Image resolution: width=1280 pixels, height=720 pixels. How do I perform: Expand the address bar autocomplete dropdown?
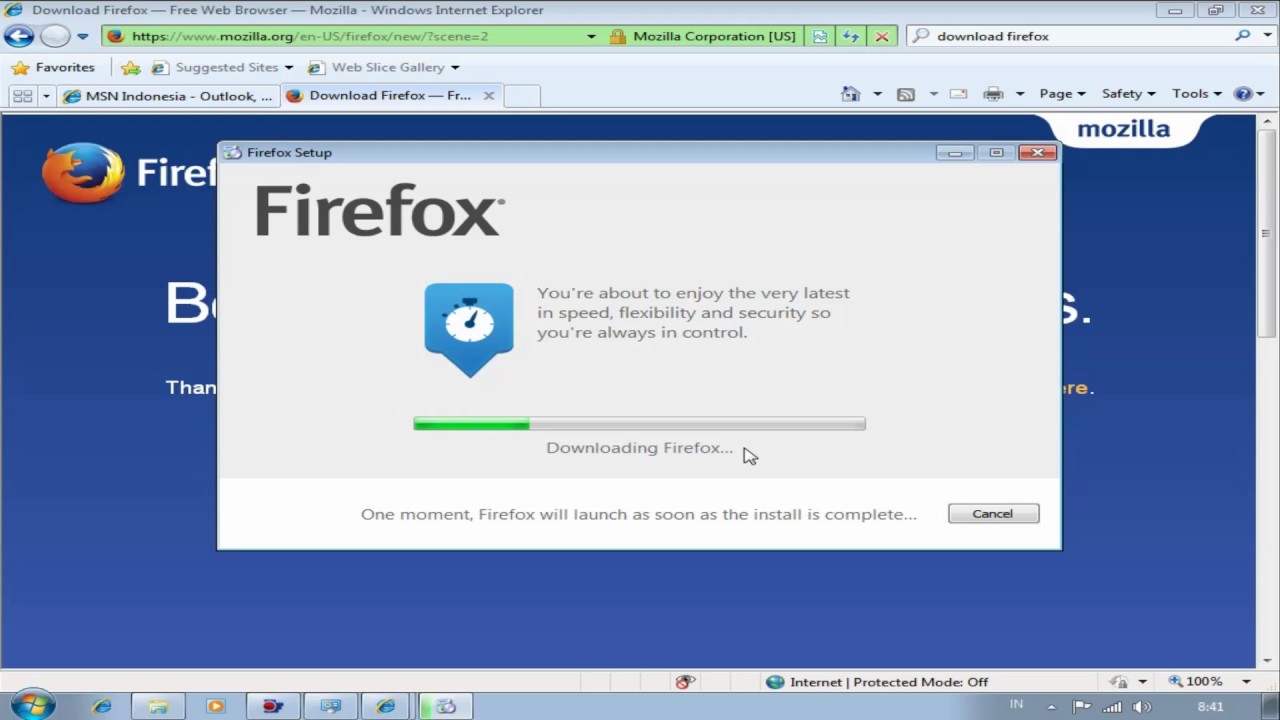591,36
